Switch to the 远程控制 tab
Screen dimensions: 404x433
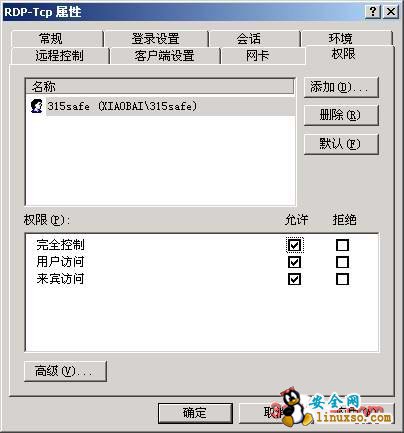[x=60, y=56]
